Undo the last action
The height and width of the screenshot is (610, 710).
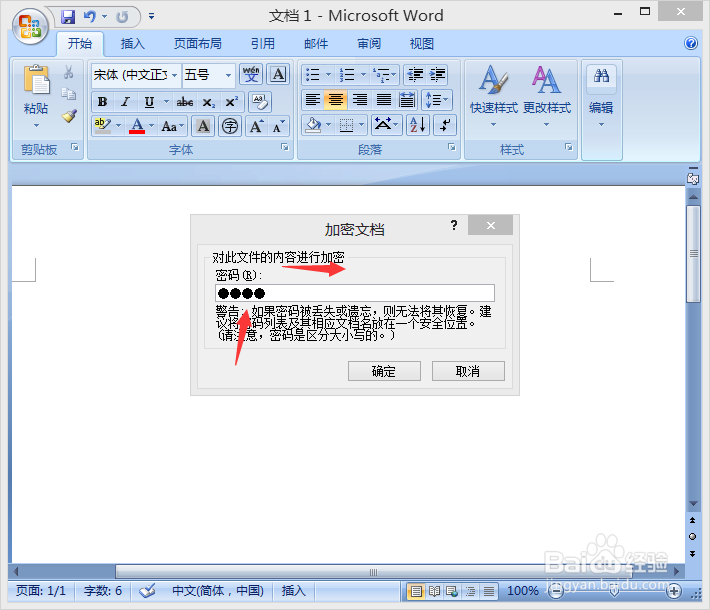point(90,17)
